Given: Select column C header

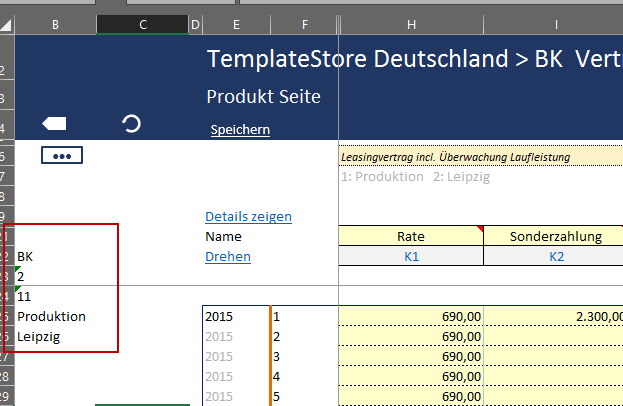Looking at the screenshot, I should tap(142, 24).
